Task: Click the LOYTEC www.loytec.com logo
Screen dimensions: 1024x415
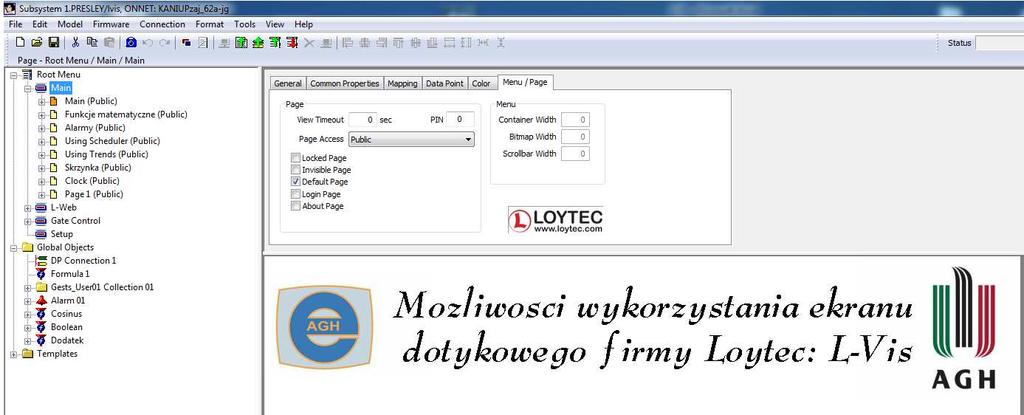Action: click(556, 220)
